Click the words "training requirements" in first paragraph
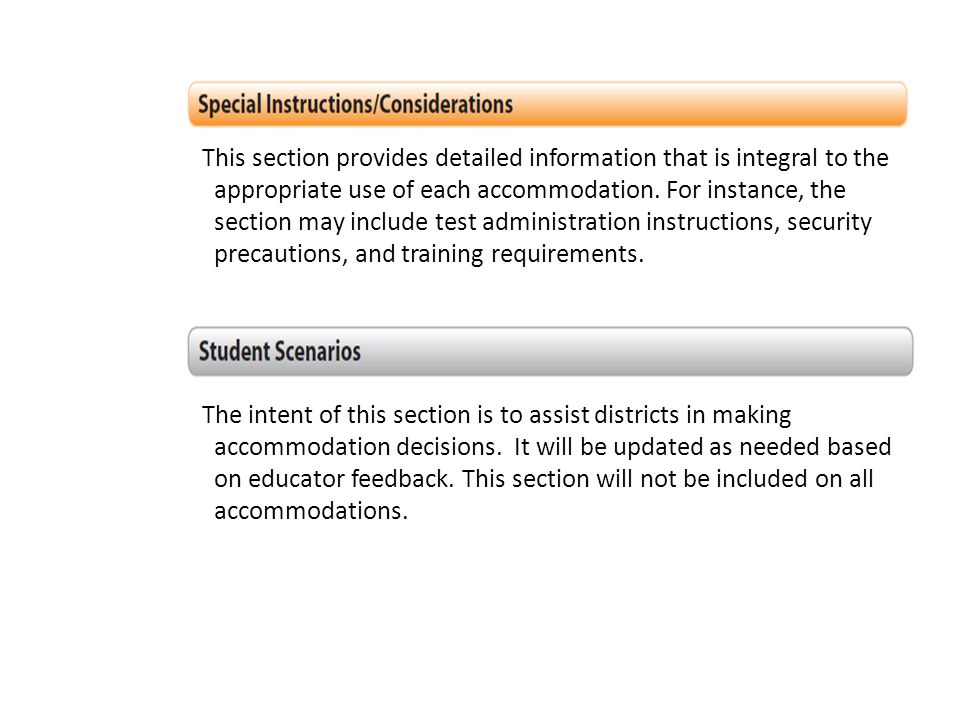960x720 pixels. [x=519, y=254]
